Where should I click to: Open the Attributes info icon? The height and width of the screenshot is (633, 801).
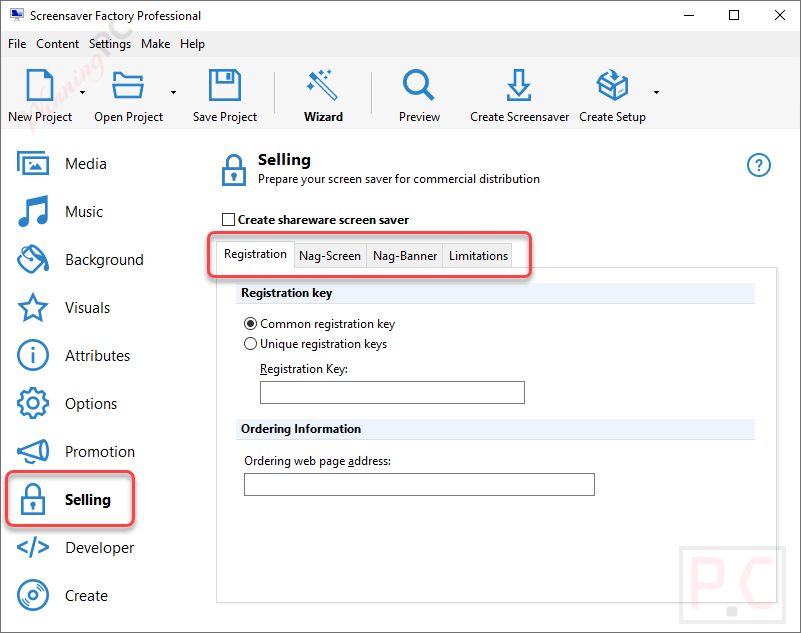tap(33, 355)
